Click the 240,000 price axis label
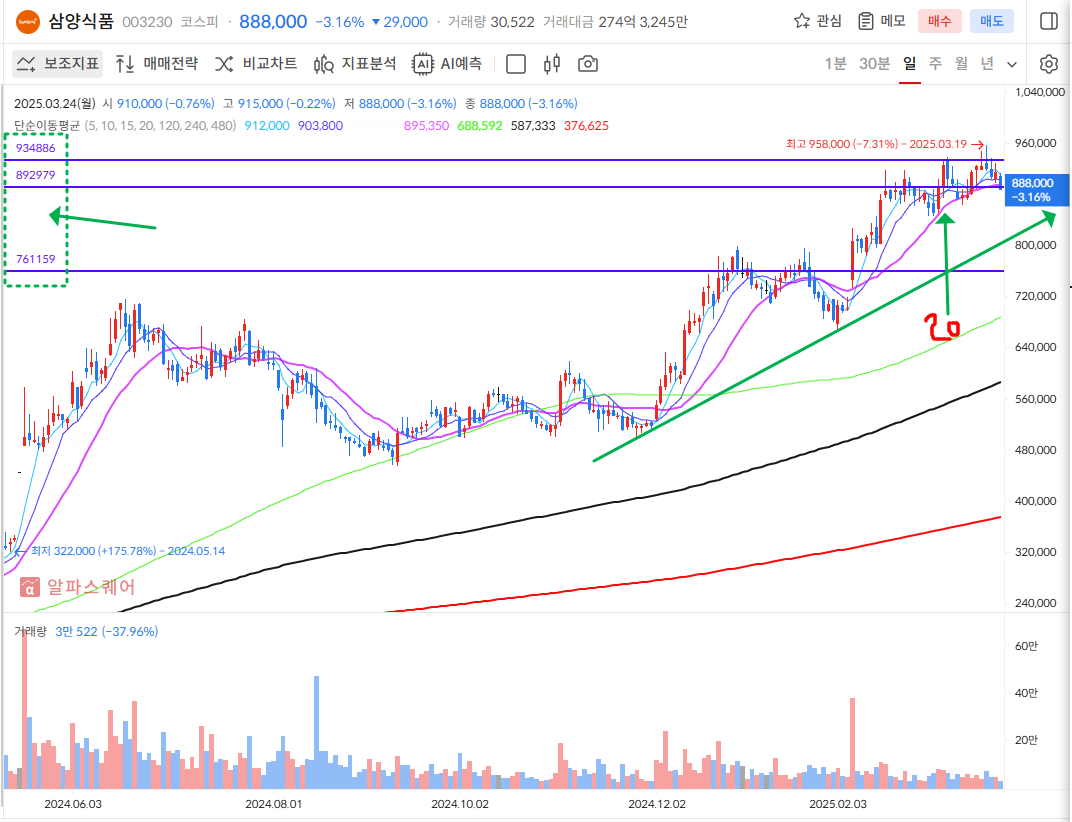The image size is (1072, 822). [1035, 603]
